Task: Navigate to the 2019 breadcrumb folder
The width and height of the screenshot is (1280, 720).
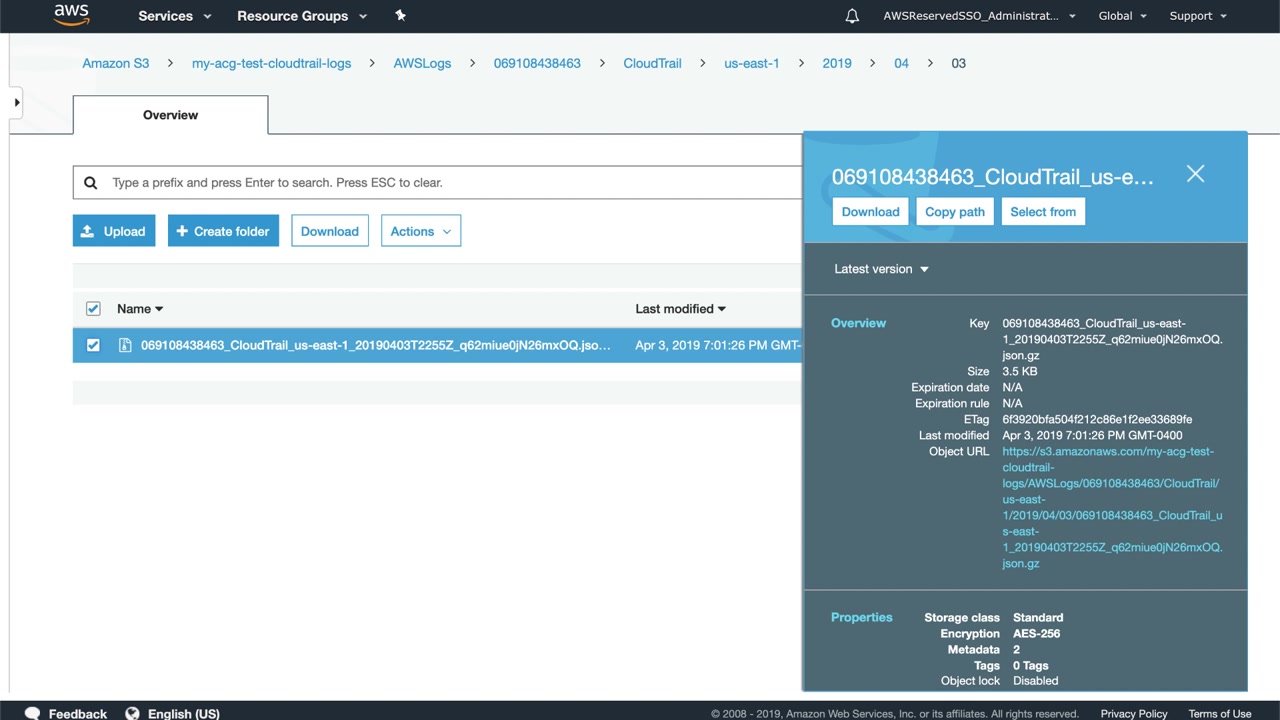Action: 837,63
